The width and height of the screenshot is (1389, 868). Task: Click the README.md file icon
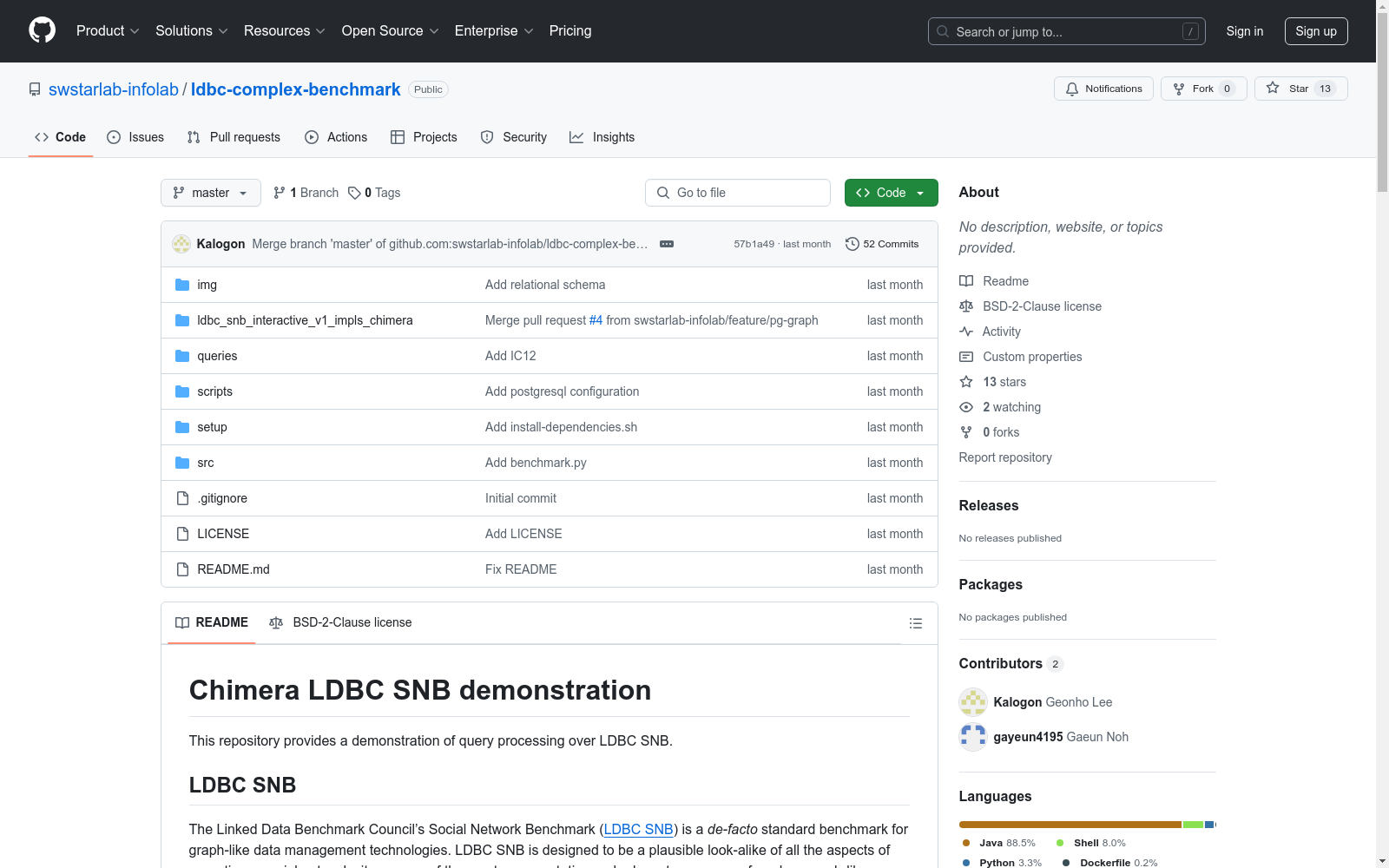[x=182, y=569]
